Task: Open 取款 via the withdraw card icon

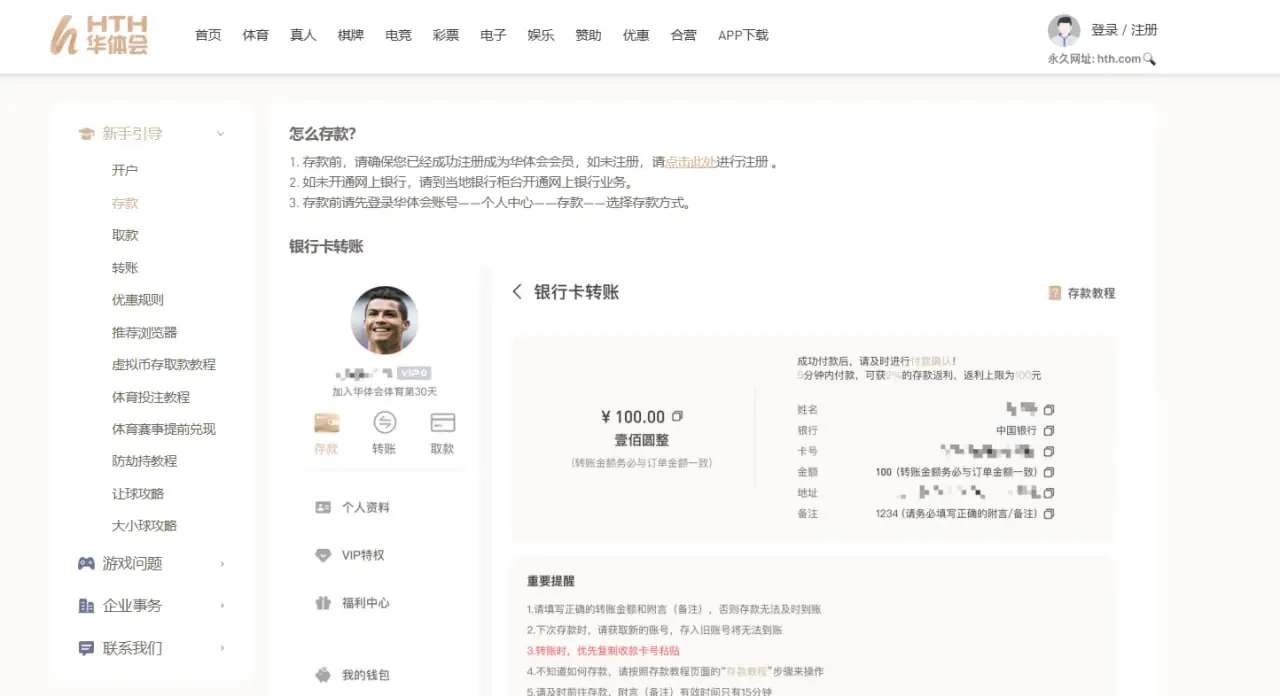Action: pos(442,422)
